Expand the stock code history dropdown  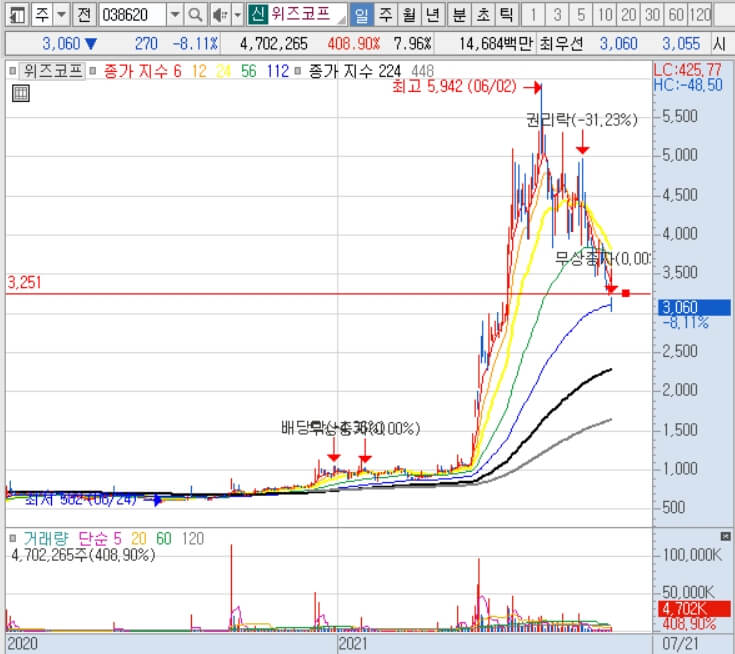coord(175,15)
